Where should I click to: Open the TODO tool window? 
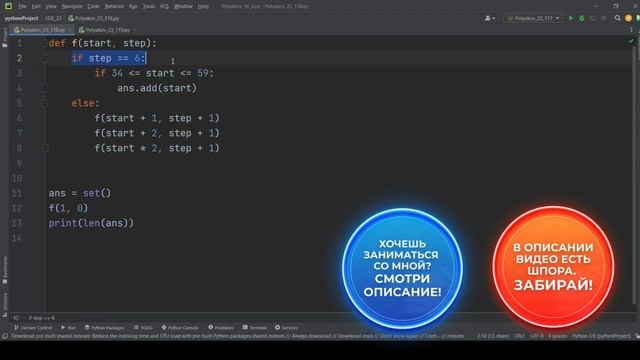point(143,328)
